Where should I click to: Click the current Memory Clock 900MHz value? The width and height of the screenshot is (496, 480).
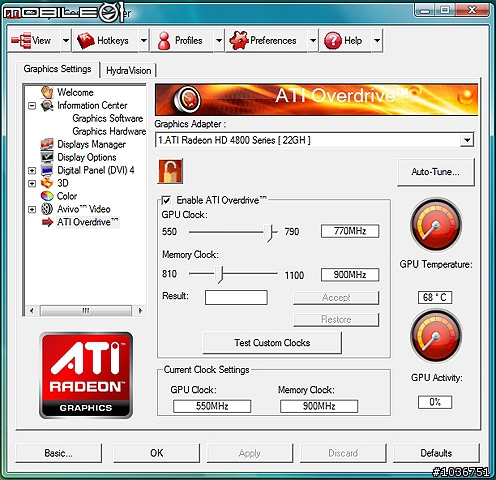(319, 406)
